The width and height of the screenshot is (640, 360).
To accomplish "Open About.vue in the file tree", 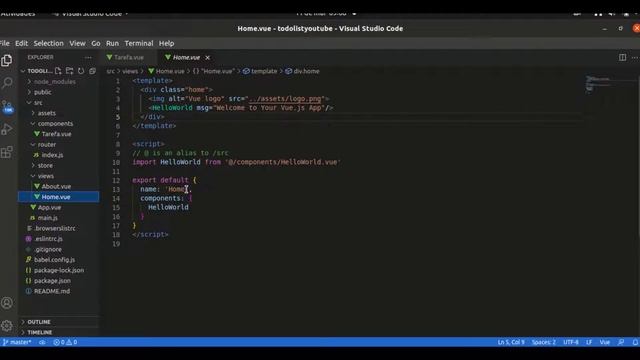I will point(56,187).
